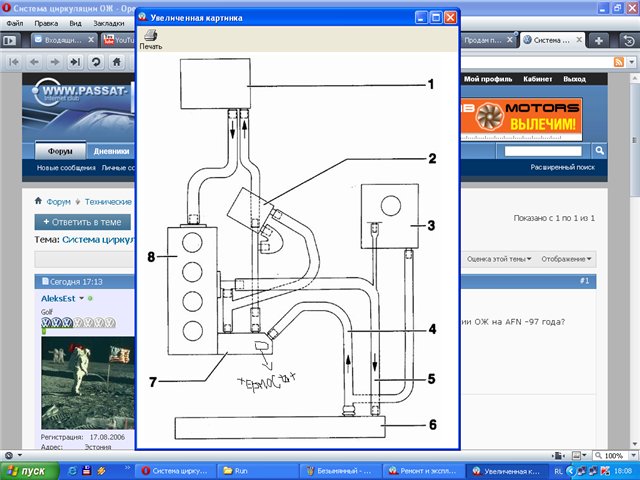Close the Система ... tab
640x480 pixels.
[x=579, y=40]
